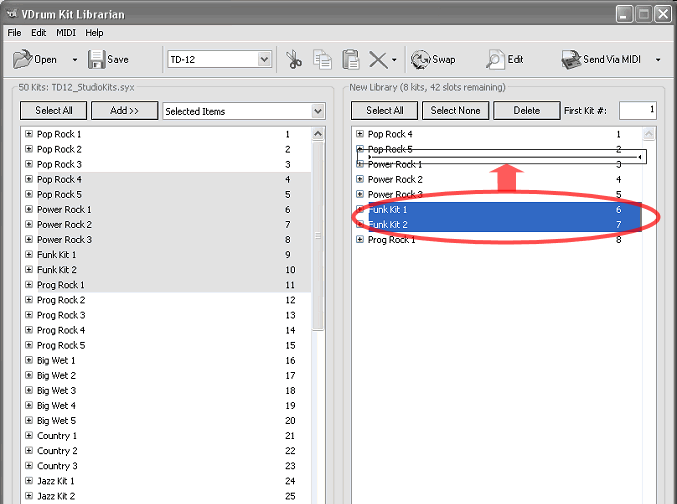677x504 pixels.
Task: Click the Copy icon in toolbar
Action: pyautogui.click(x=323, y=60)
